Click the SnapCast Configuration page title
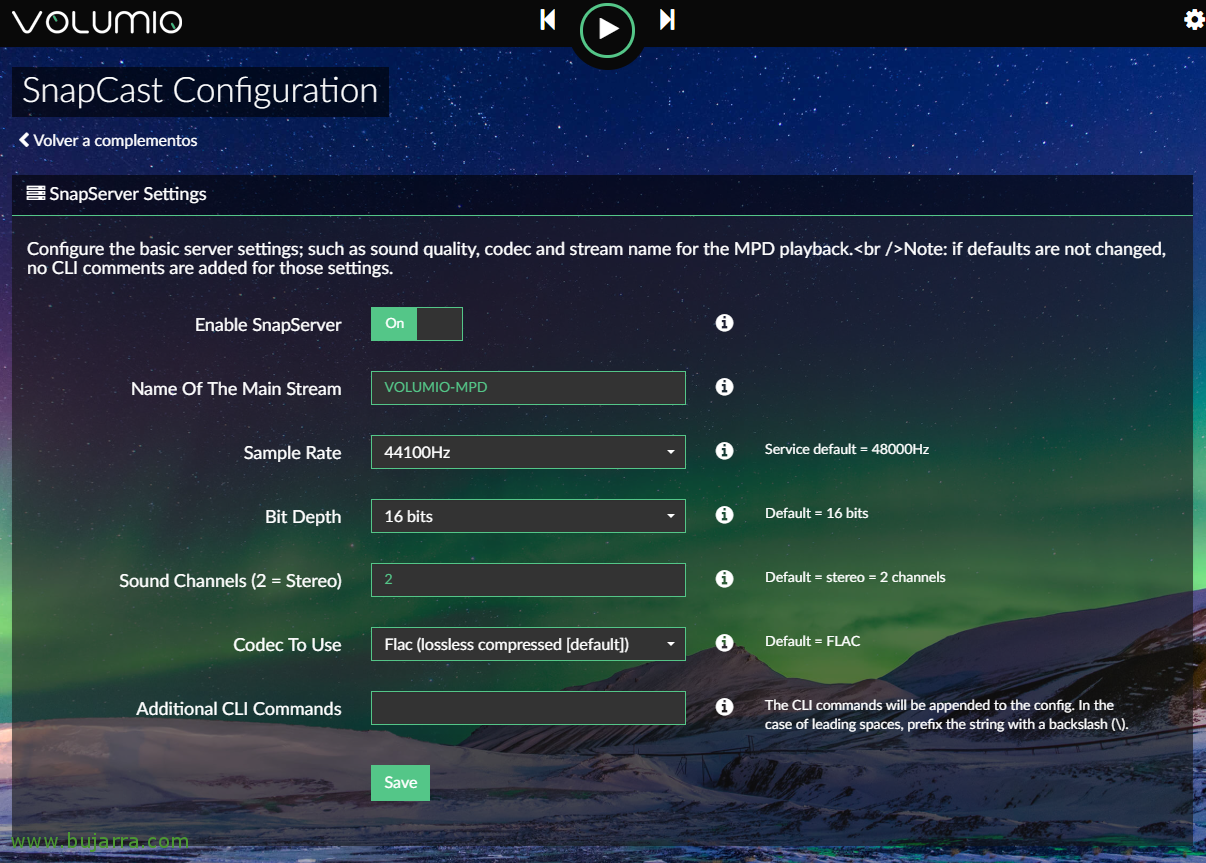Screen dimensions: 1206x863 coord(200,91)
